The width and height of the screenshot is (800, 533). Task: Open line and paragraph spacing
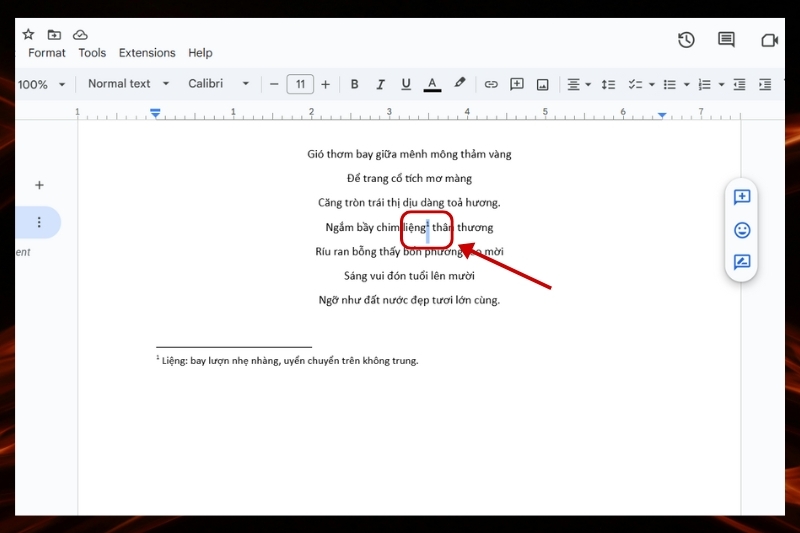click(608, 85)
